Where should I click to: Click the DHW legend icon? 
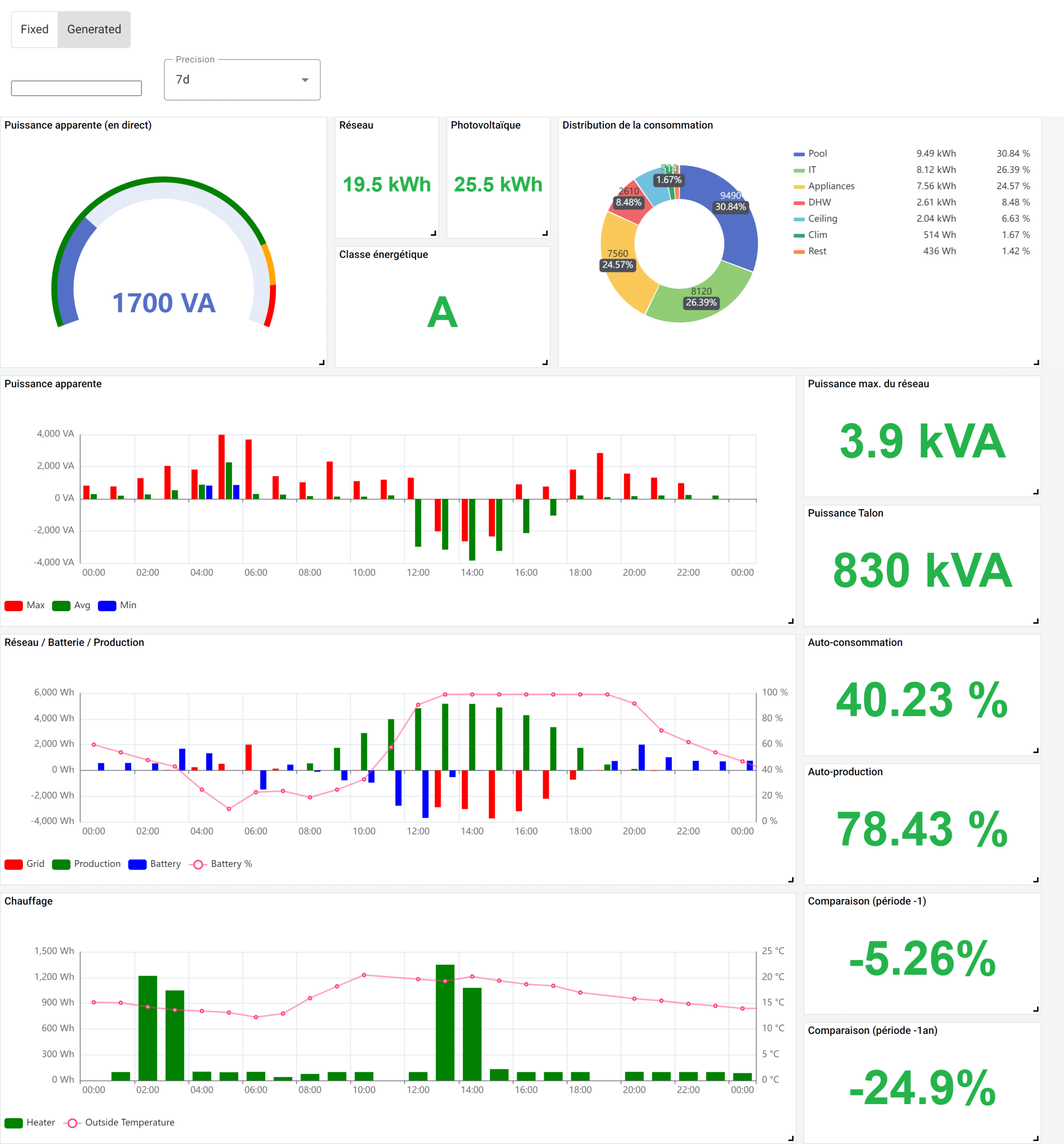pyautogui.click(x=799, y=202)
